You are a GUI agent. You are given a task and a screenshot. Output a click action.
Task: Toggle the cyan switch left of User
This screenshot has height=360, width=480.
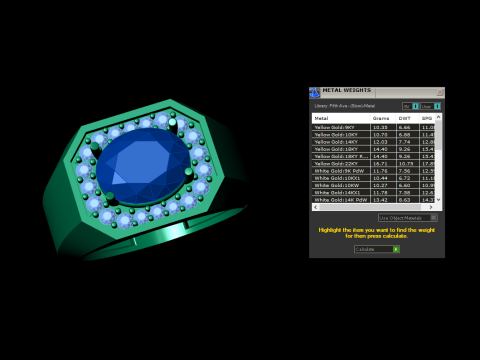coord(415,106)
